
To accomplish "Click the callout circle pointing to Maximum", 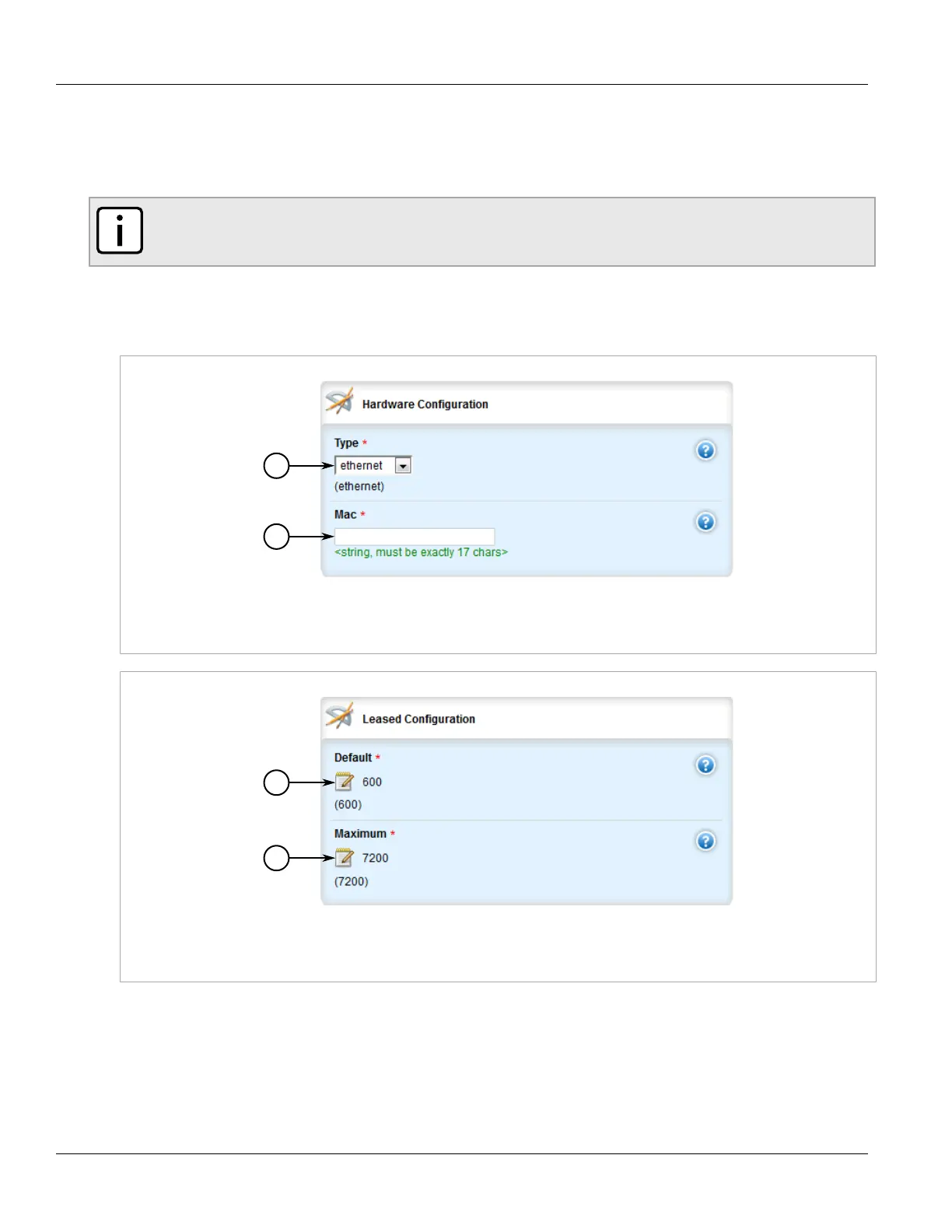I will [276, 858].
